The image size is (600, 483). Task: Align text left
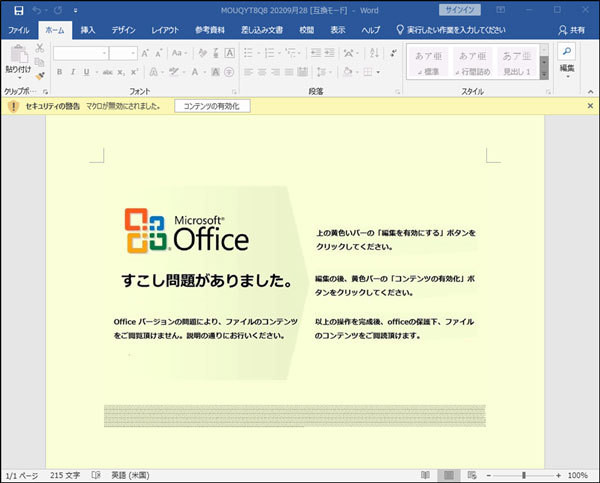[x=248, y=72]
